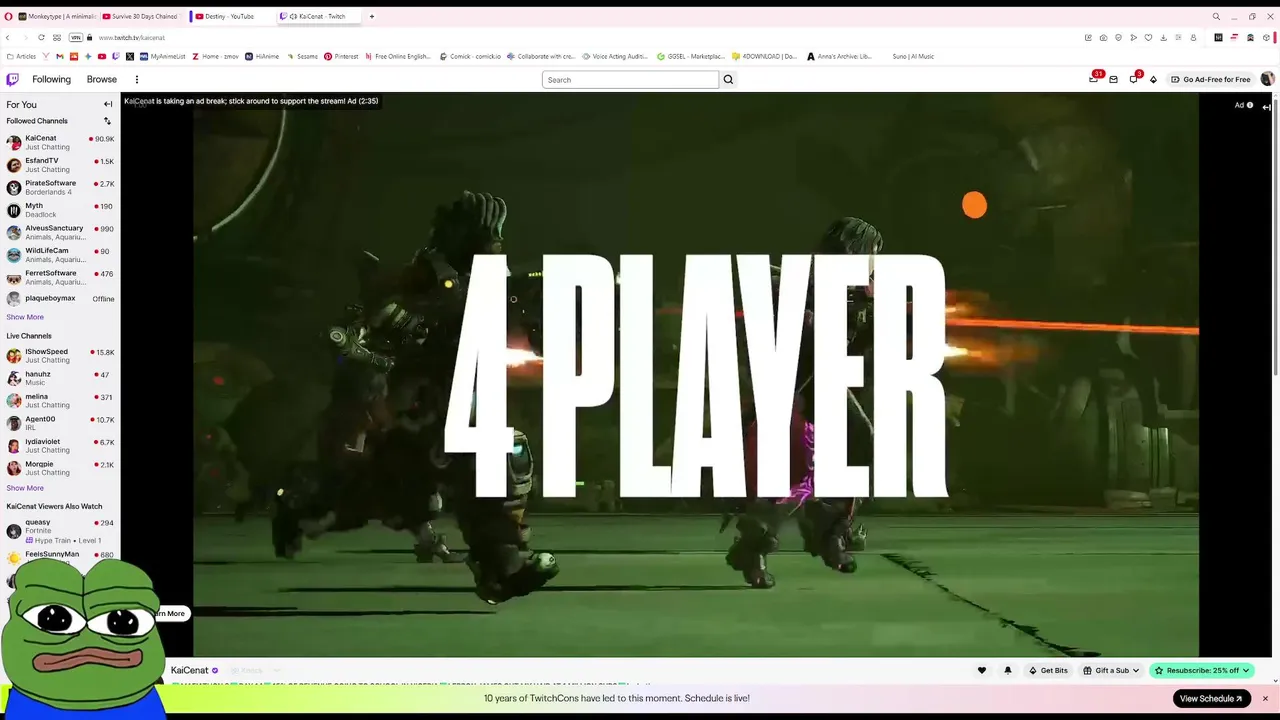Expand Show More under Live Channels
Image resolution: width=1280 pixels, height=720 pixels.
[25, 488]
